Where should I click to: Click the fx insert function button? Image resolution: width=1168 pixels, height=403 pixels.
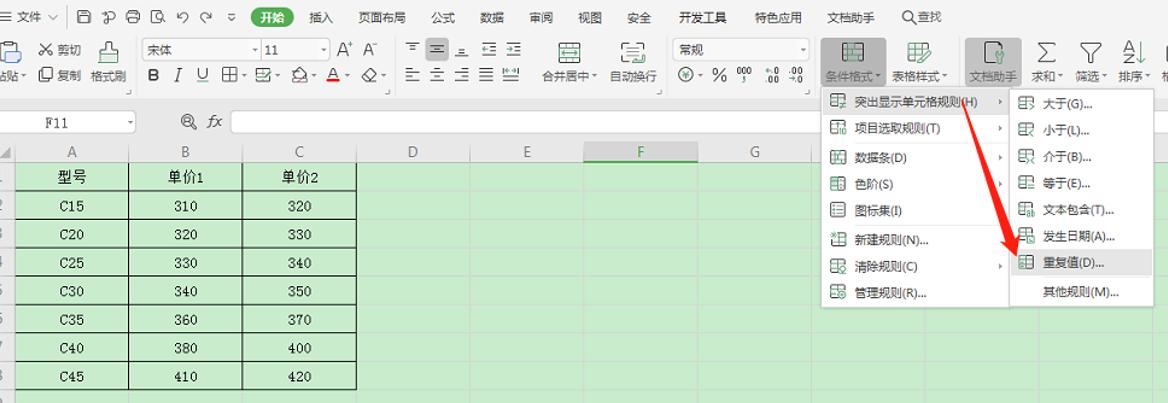(x=215, y=122)
